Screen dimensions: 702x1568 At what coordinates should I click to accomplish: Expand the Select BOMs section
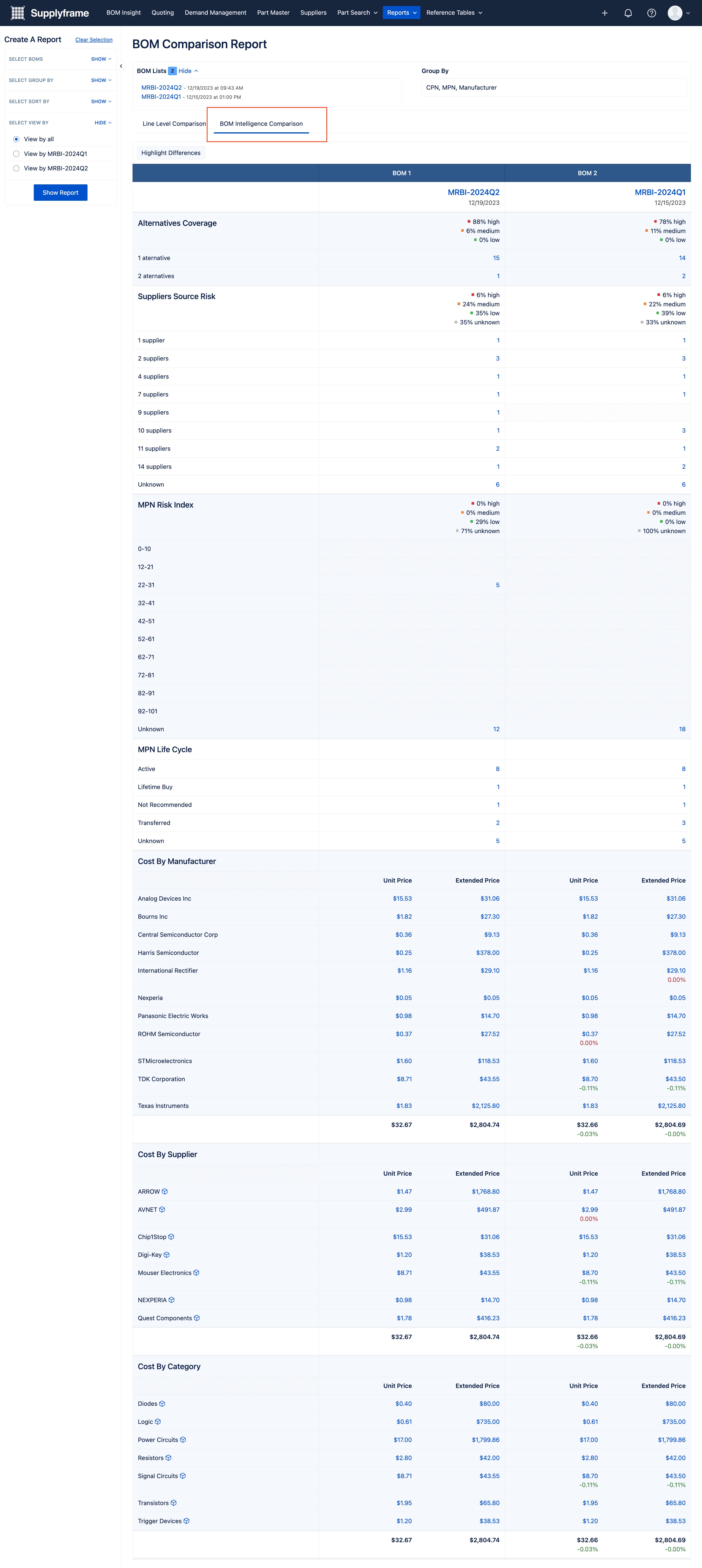point(101,59)
